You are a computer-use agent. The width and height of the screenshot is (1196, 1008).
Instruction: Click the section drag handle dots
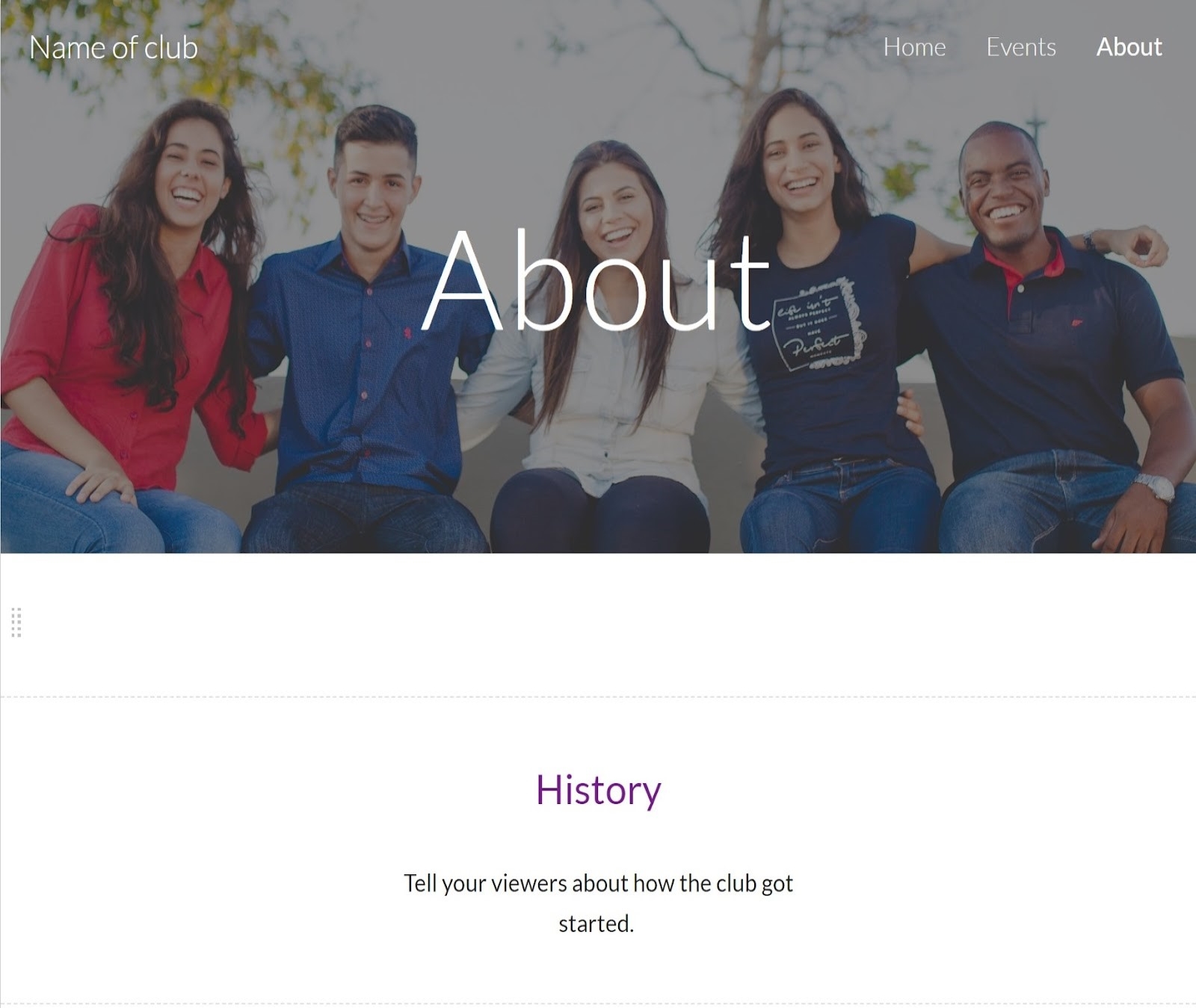tap(16, 622)
